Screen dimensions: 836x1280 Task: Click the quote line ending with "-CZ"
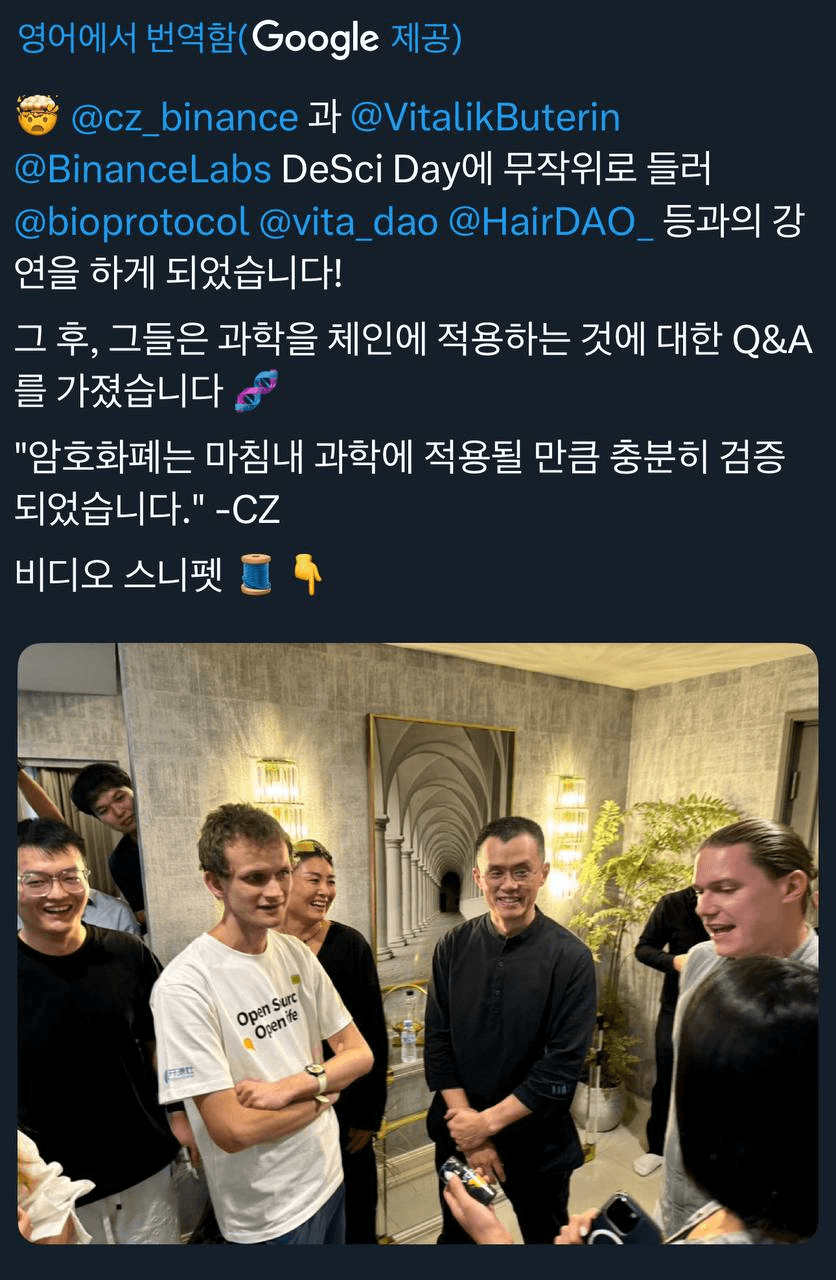[400, 483]
